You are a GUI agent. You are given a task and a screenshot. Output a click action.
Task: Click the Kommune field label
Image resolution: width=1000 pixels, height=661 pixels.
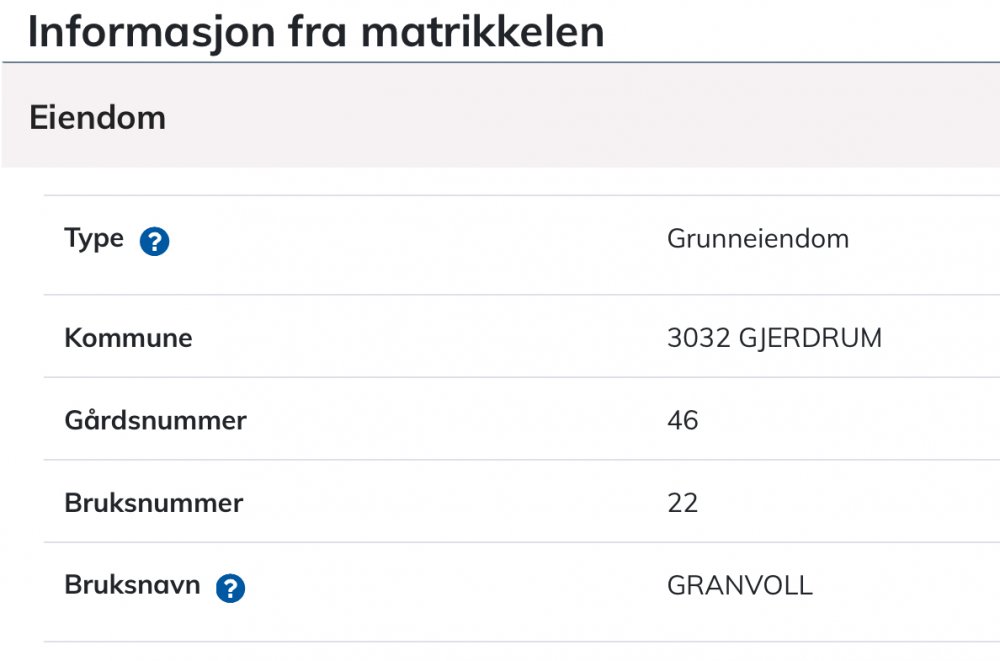tap(128, 338)
